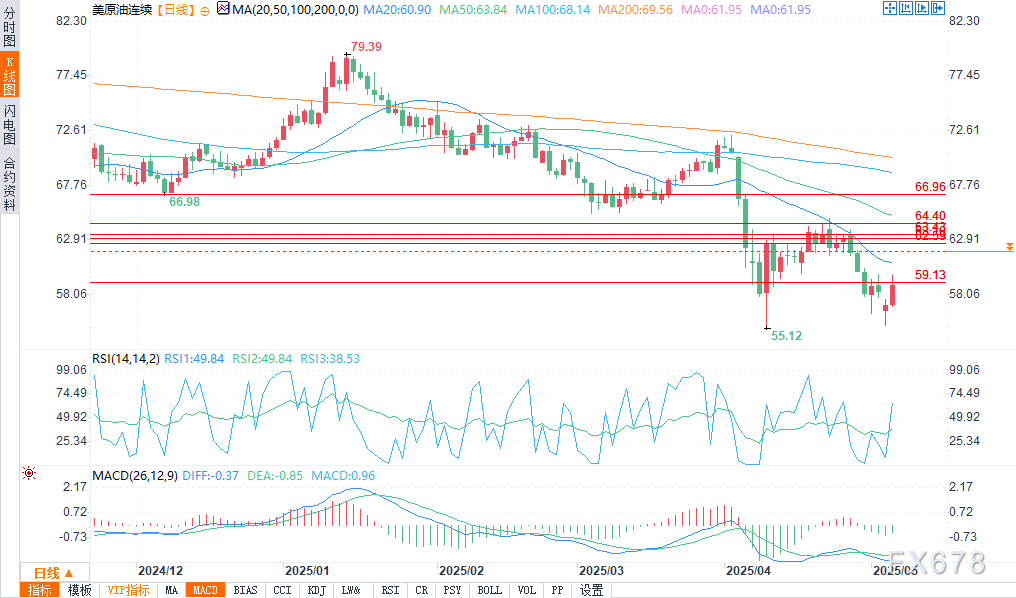Click the rightmost layout icon at top right
1016x598 pixels.
pyautogui.click(x=937, y=8)
